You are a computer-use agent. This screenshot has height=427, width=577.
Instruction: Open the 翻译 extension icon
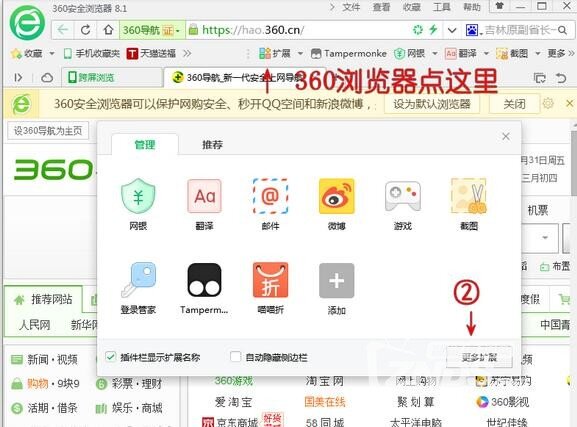[204, 196]
